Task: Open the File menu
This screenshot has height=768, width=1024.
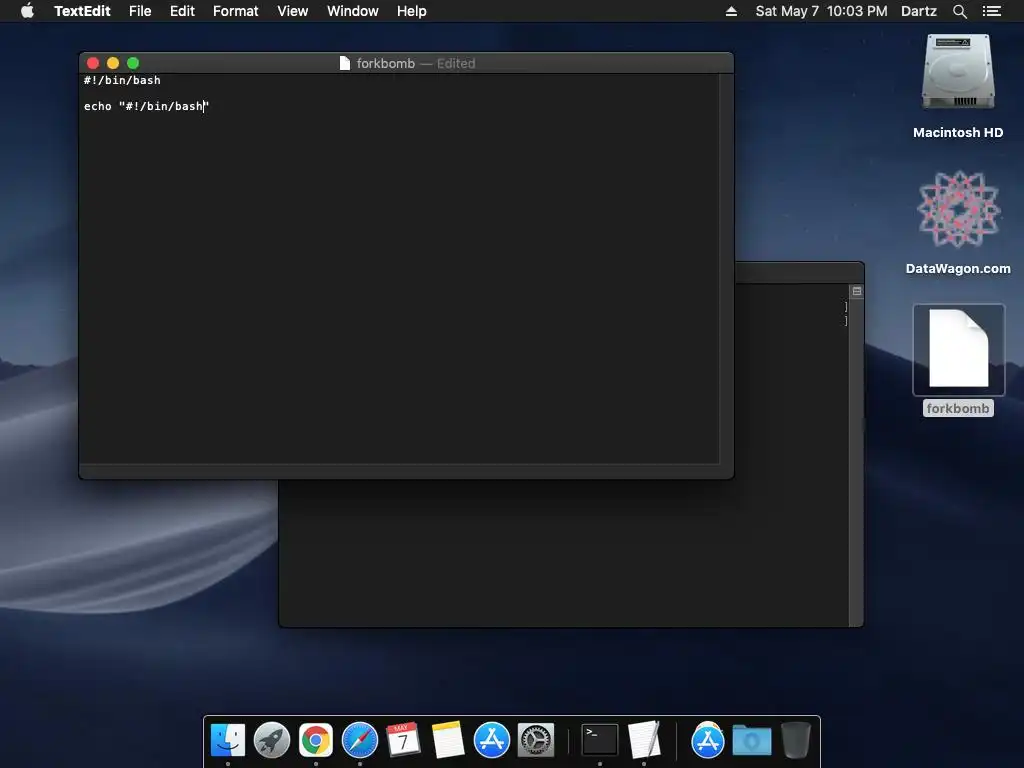Action: 140,11
